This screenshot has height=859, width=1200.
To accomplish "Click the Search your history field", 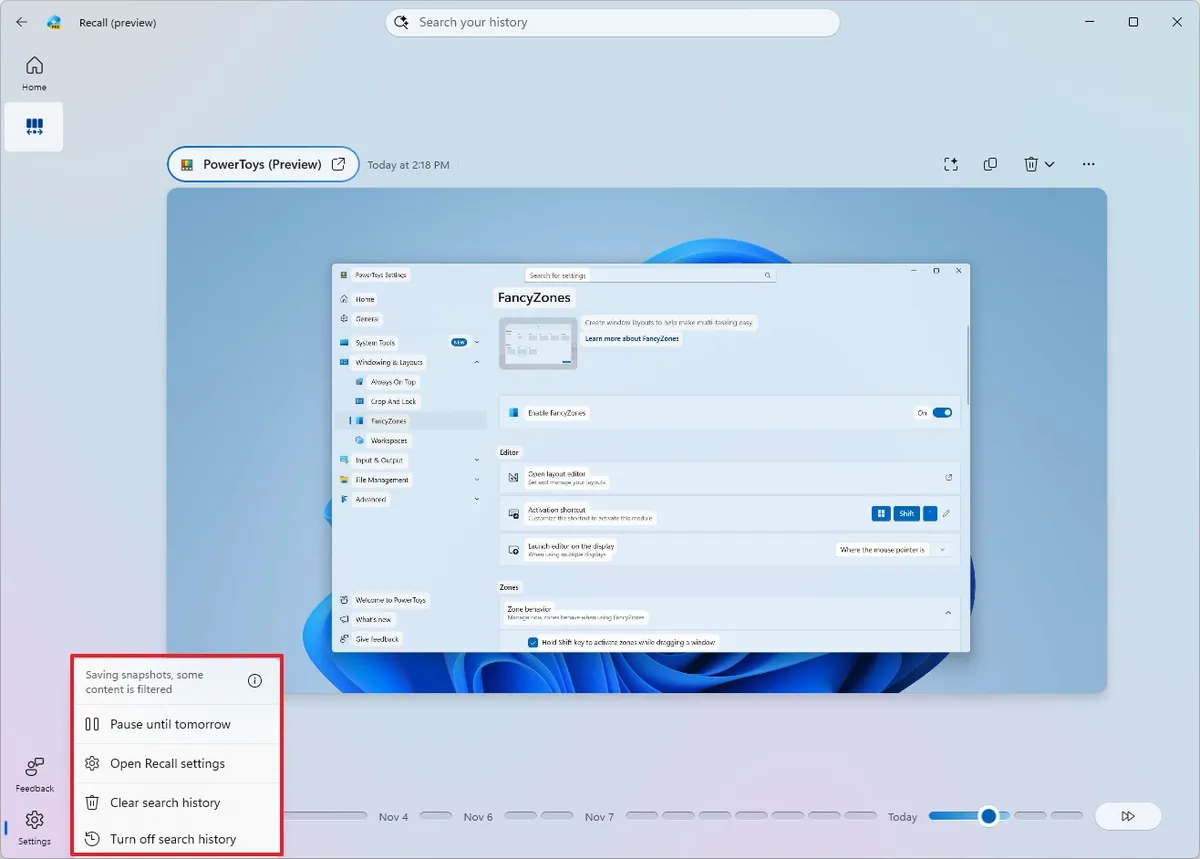I will [612, 21].
